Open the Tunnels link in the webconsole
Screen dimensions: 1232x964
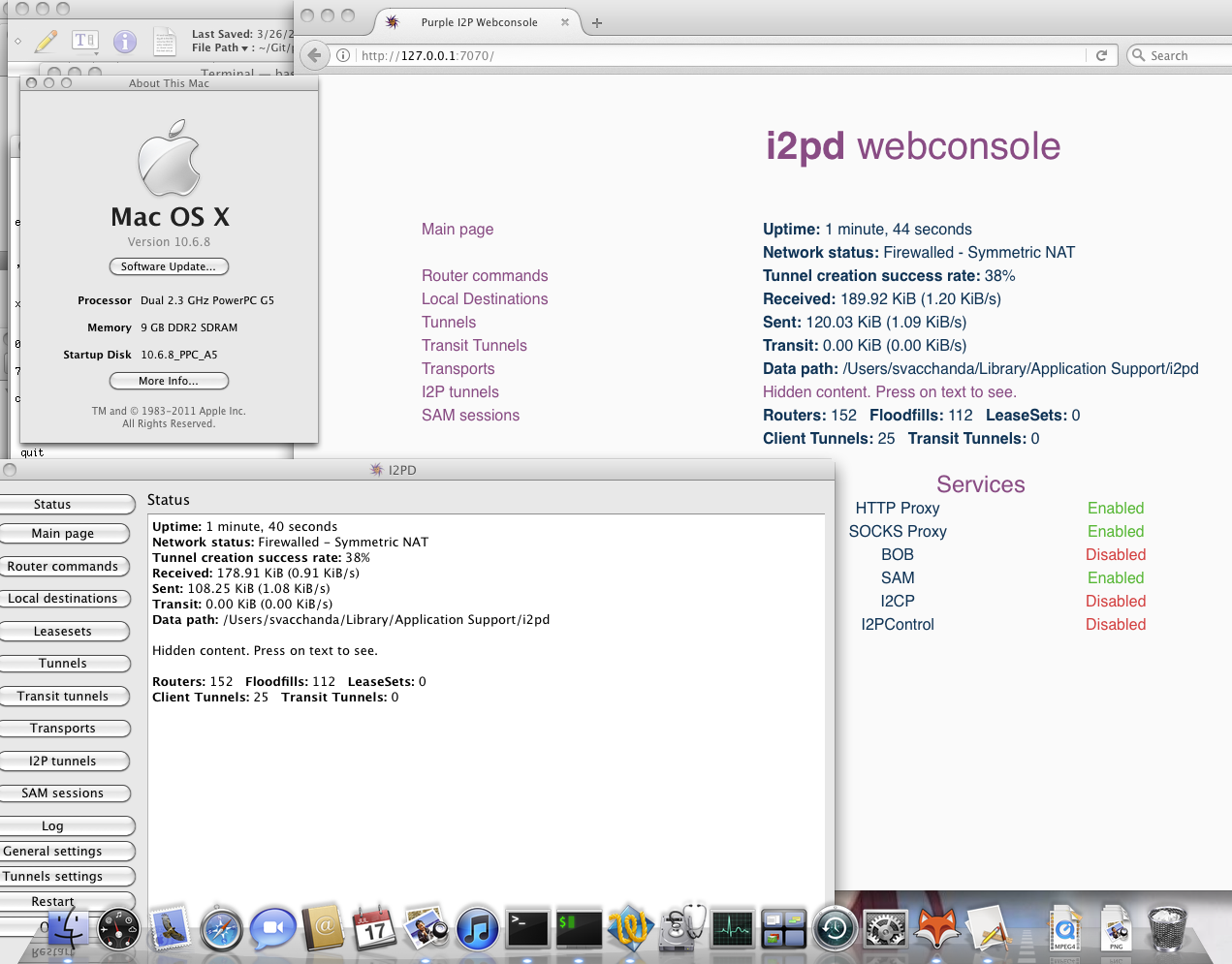coord(449,322)
